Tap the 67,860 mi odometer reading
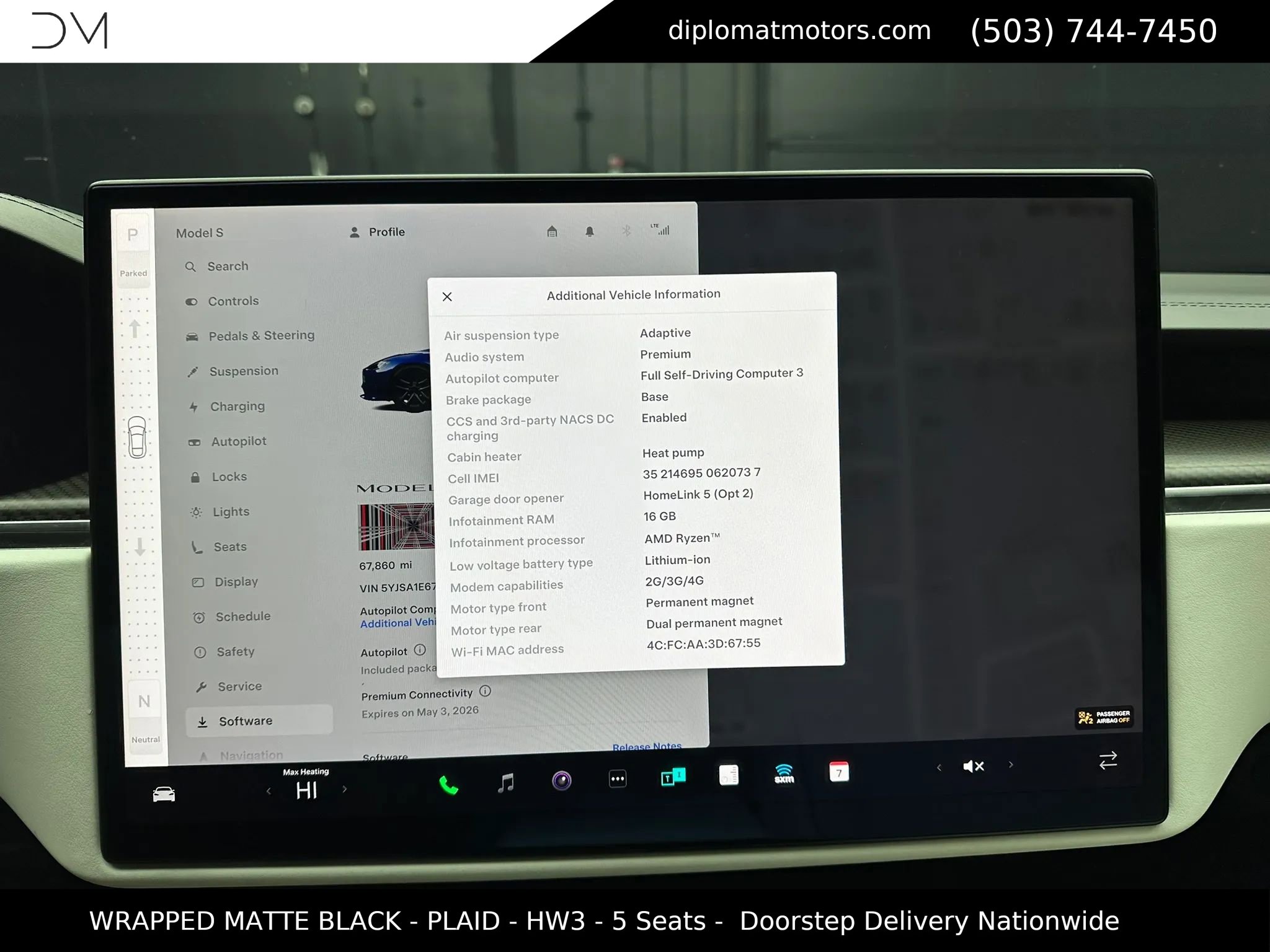 tap(385, 566)
